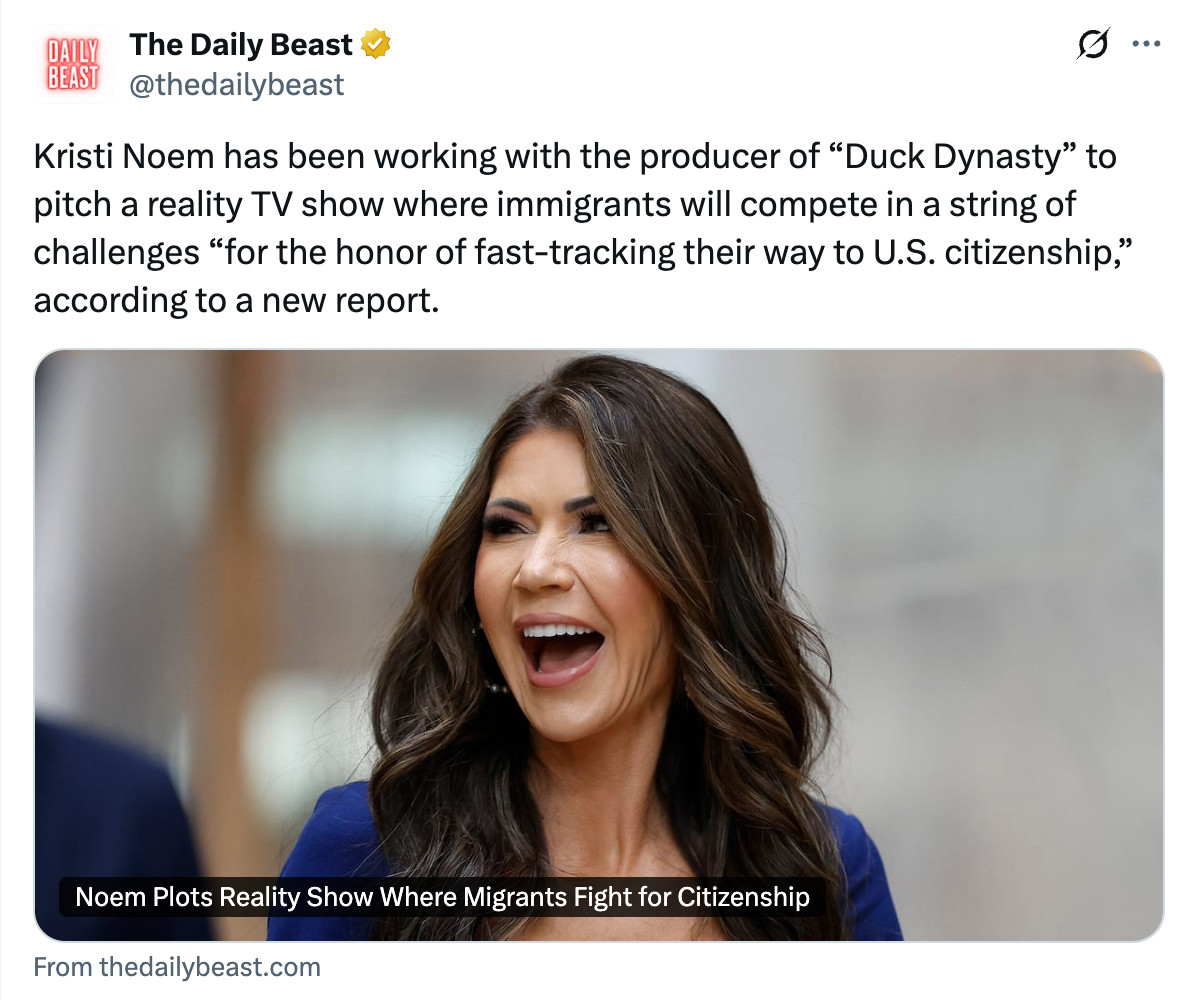Open the From thedailybeast.com source link
The image size is (1192, 1000).
[177, 967]
